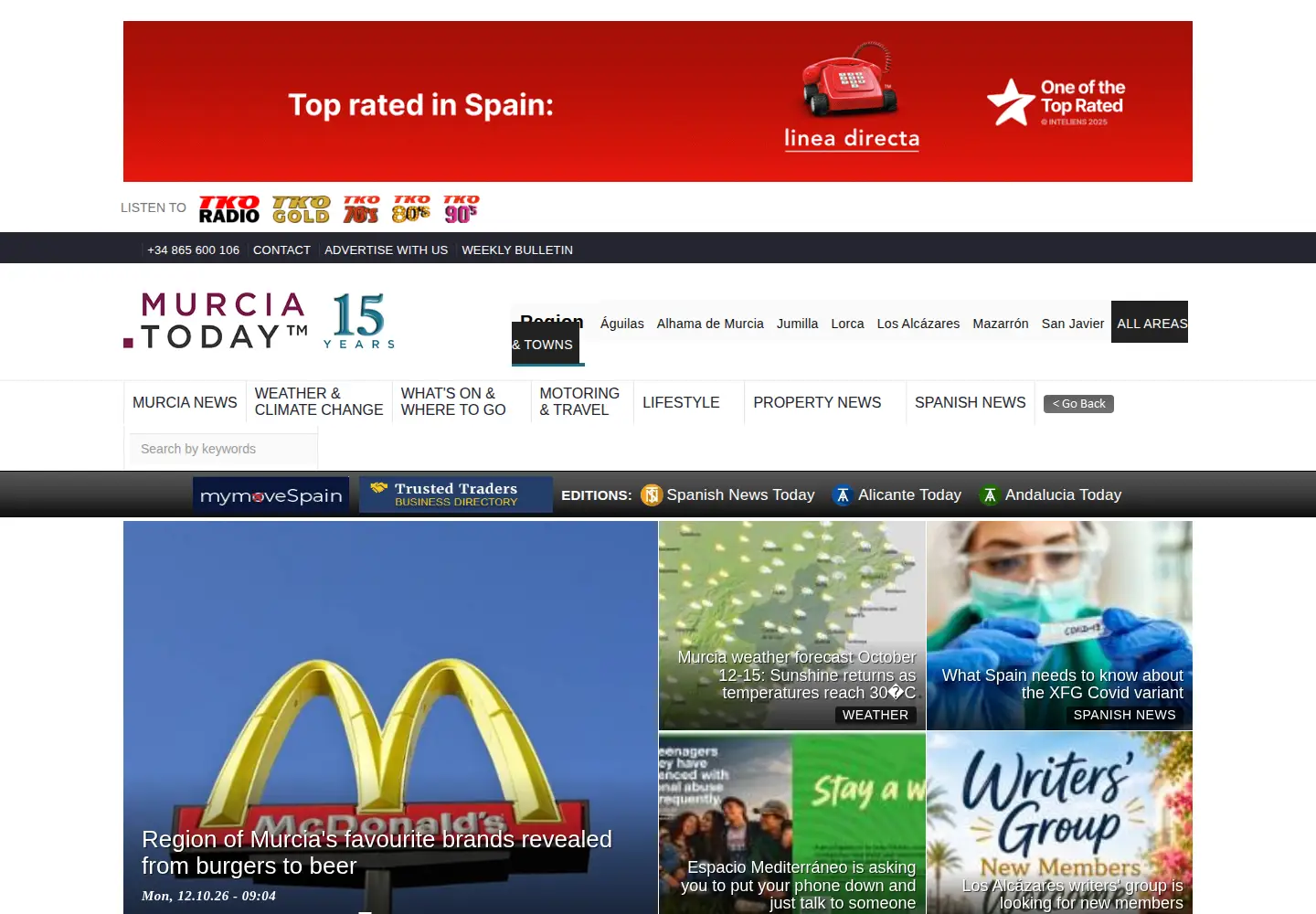Open the Espacio Mediterráneo phone article

point(792,823)
